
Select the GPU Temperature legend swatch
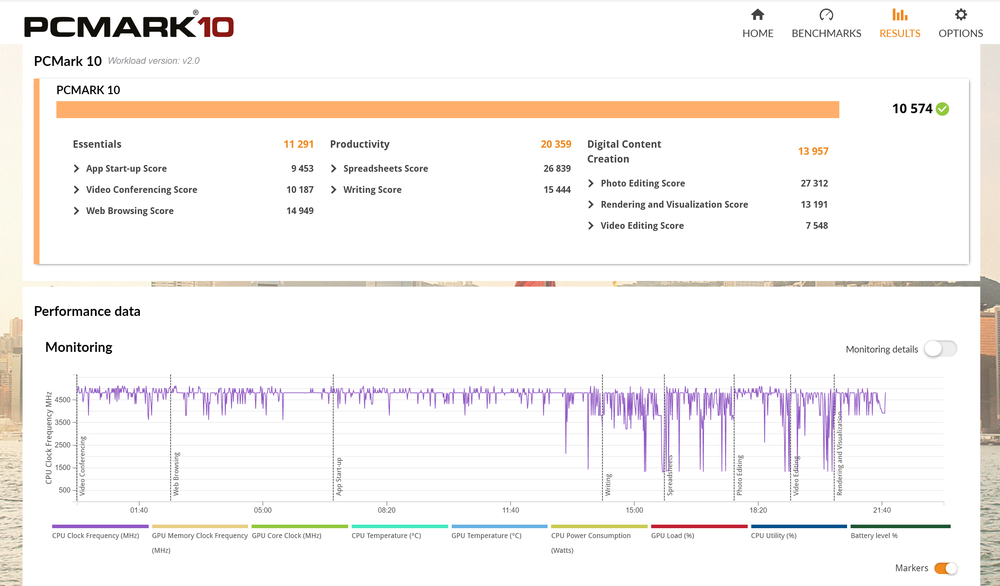click(499, 526)
